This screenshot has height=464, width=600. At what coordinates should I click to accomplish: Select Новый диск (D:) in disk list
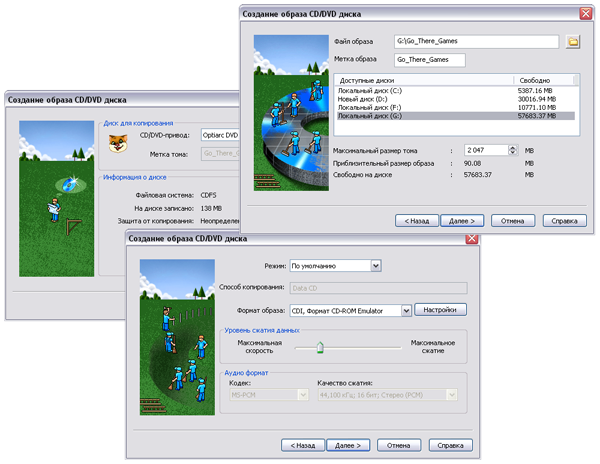pyautogui.click(x=456, y=99)
